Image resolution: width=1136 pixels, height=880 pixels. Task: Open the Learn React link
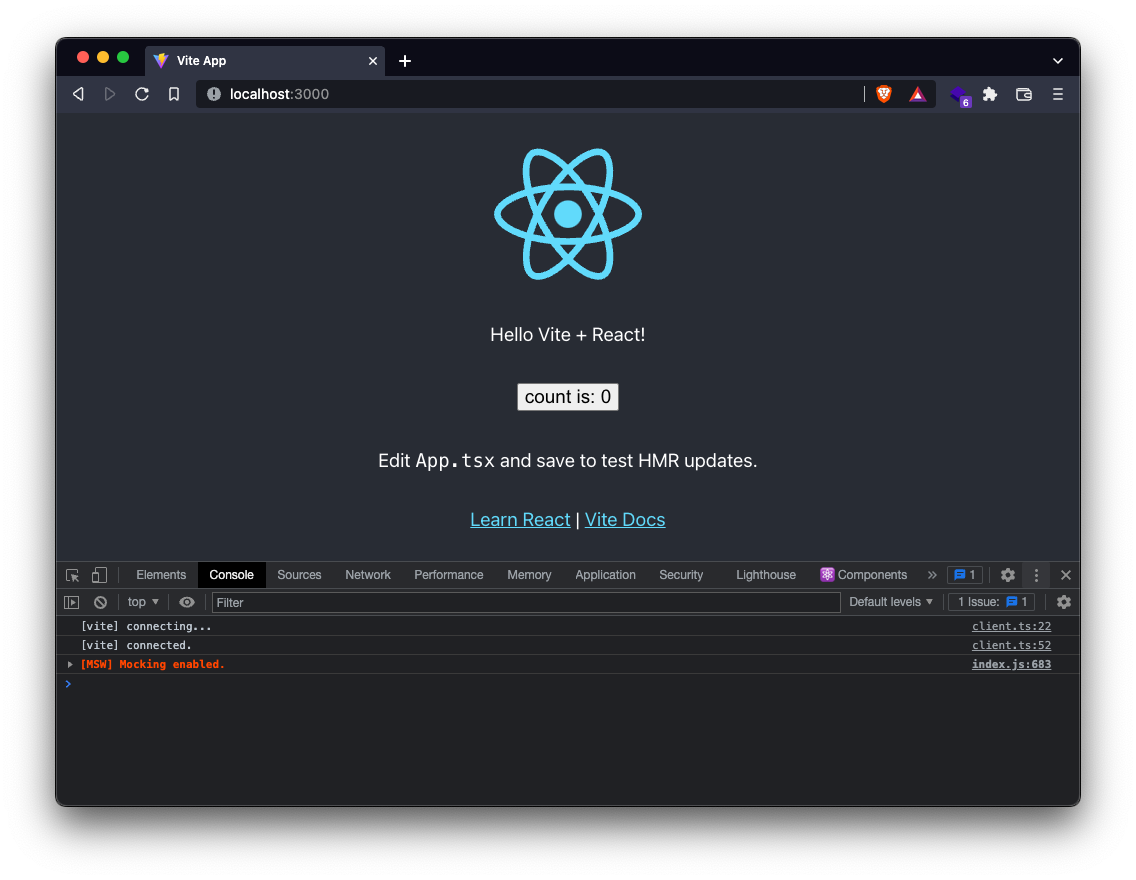click(x=520, y=520)
